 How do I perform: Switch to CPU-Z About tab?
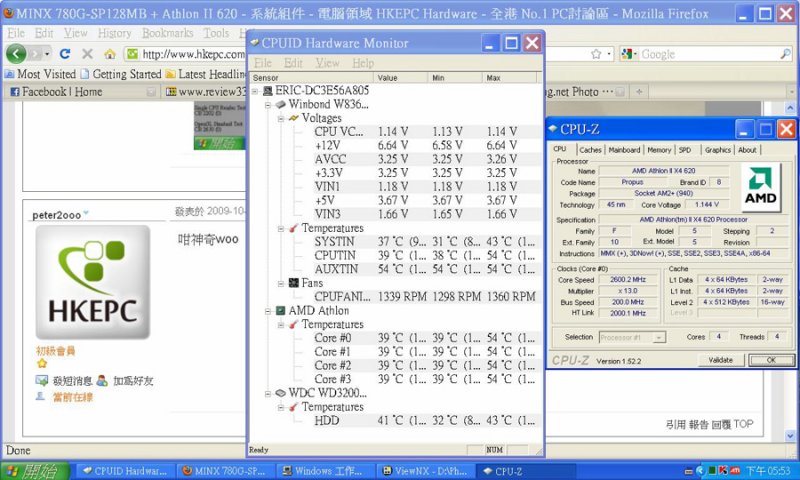(747, 150)
